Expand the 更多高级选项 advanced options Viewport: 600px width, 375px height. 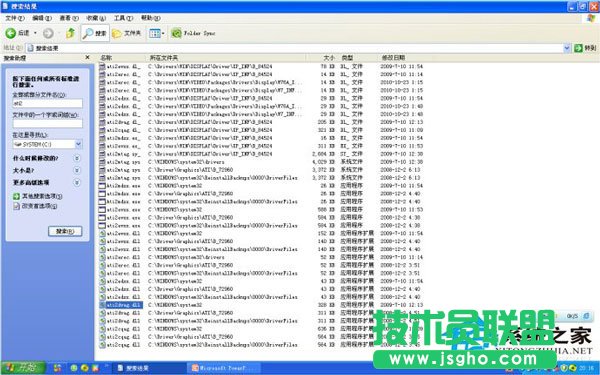(77, 183)
